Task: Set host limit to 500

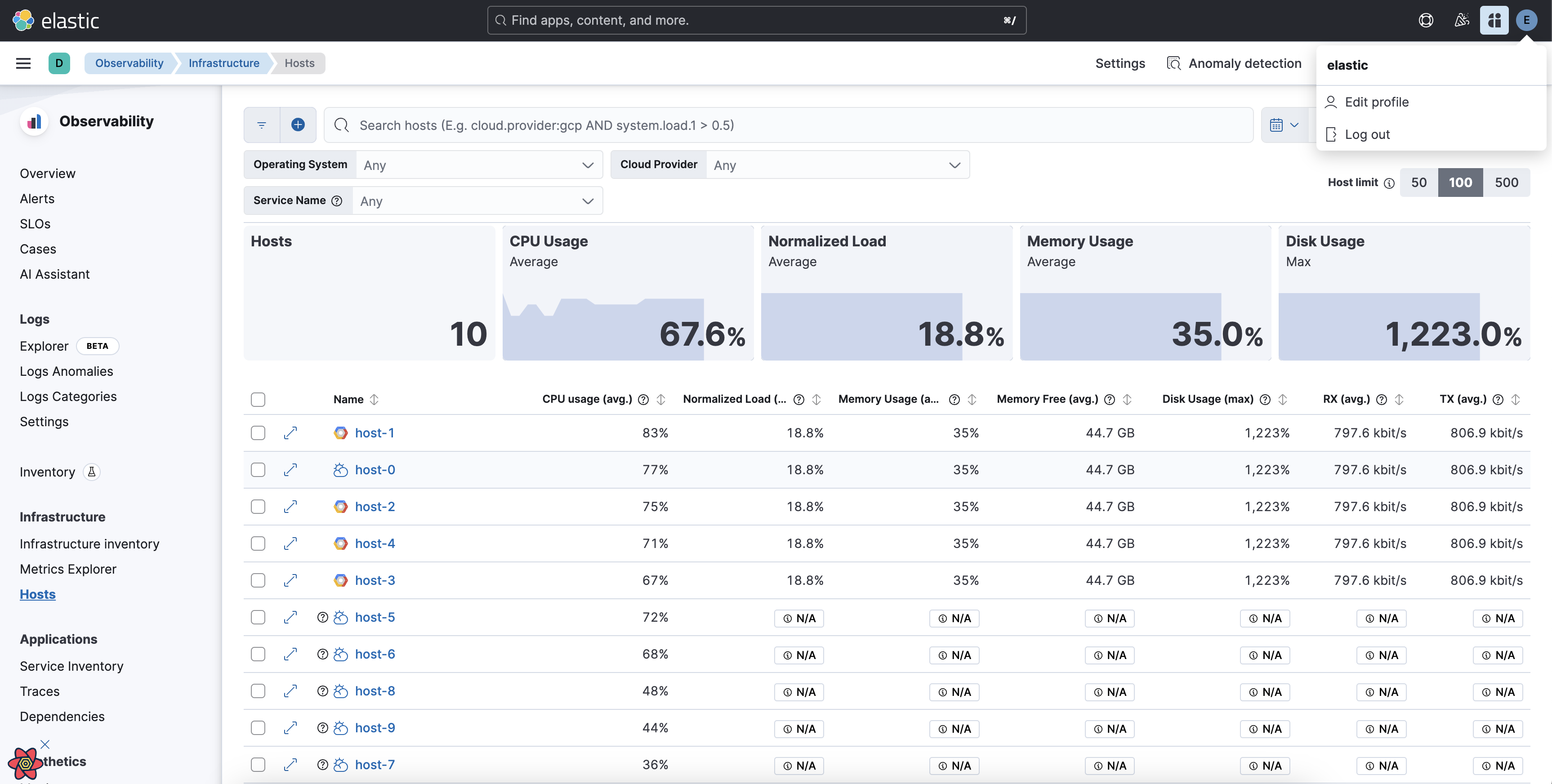Action: tap(1506, 183)
